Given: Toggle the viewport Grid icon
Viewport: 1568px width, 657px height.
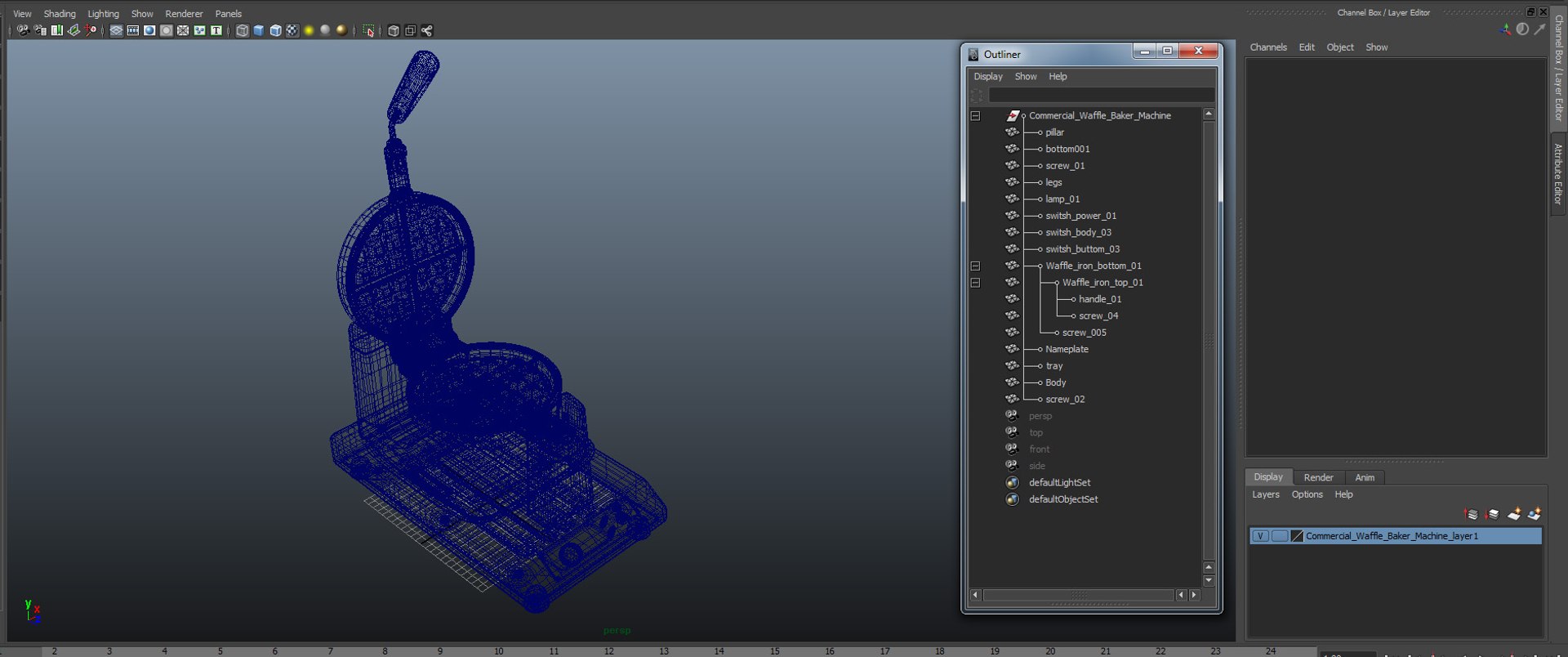Looking at the screenshot, I should pos(116,30).
